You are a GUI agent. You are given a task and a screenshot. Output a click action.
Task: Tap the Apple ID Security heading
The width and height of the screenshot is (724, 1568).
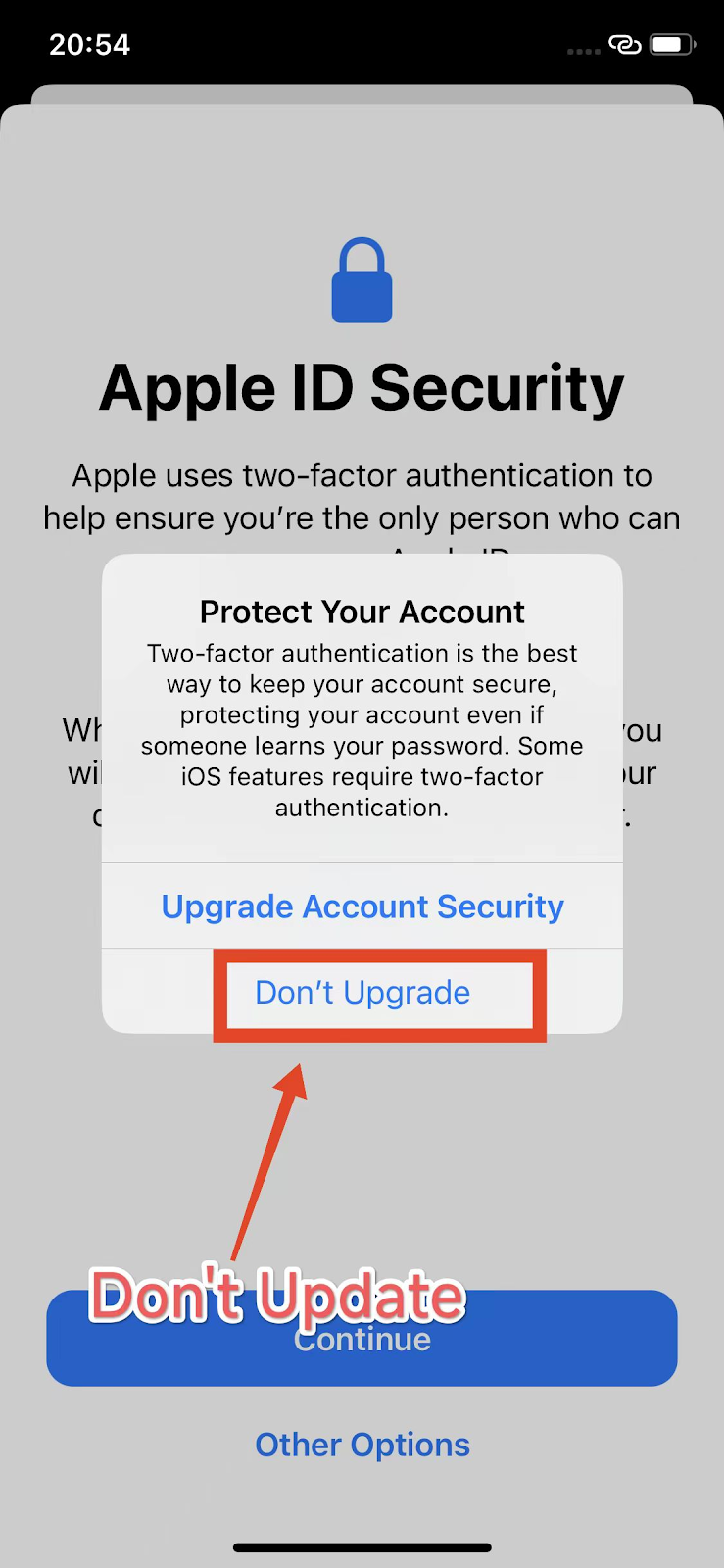coord(362,388)
